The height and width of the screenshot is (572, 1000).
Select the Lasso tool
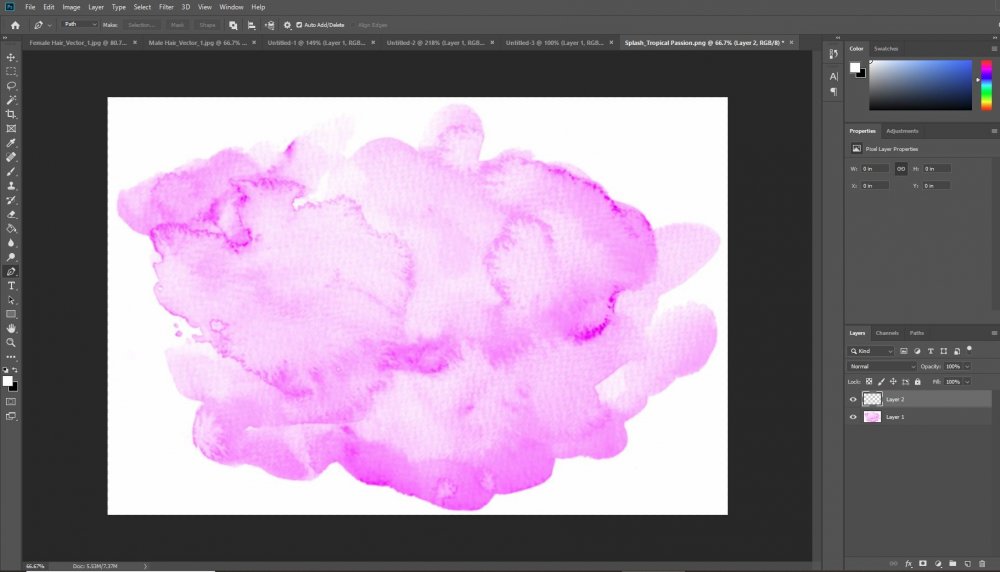coord(11,86)
